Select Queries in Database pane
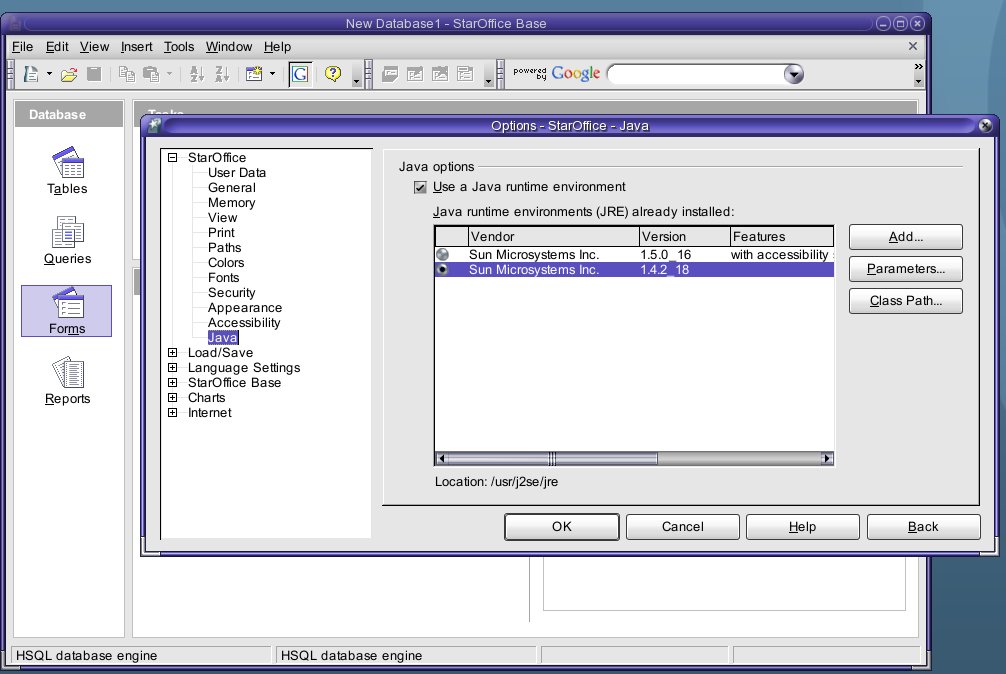Screen dimensions: 1006x674 67,240
